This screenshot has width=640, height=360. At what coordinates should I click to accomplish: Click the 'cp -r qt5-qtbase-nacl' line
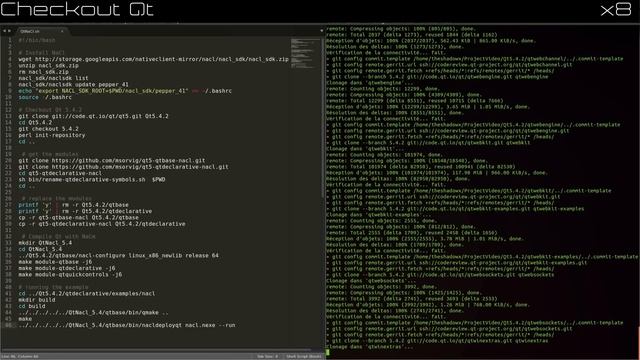78,218
